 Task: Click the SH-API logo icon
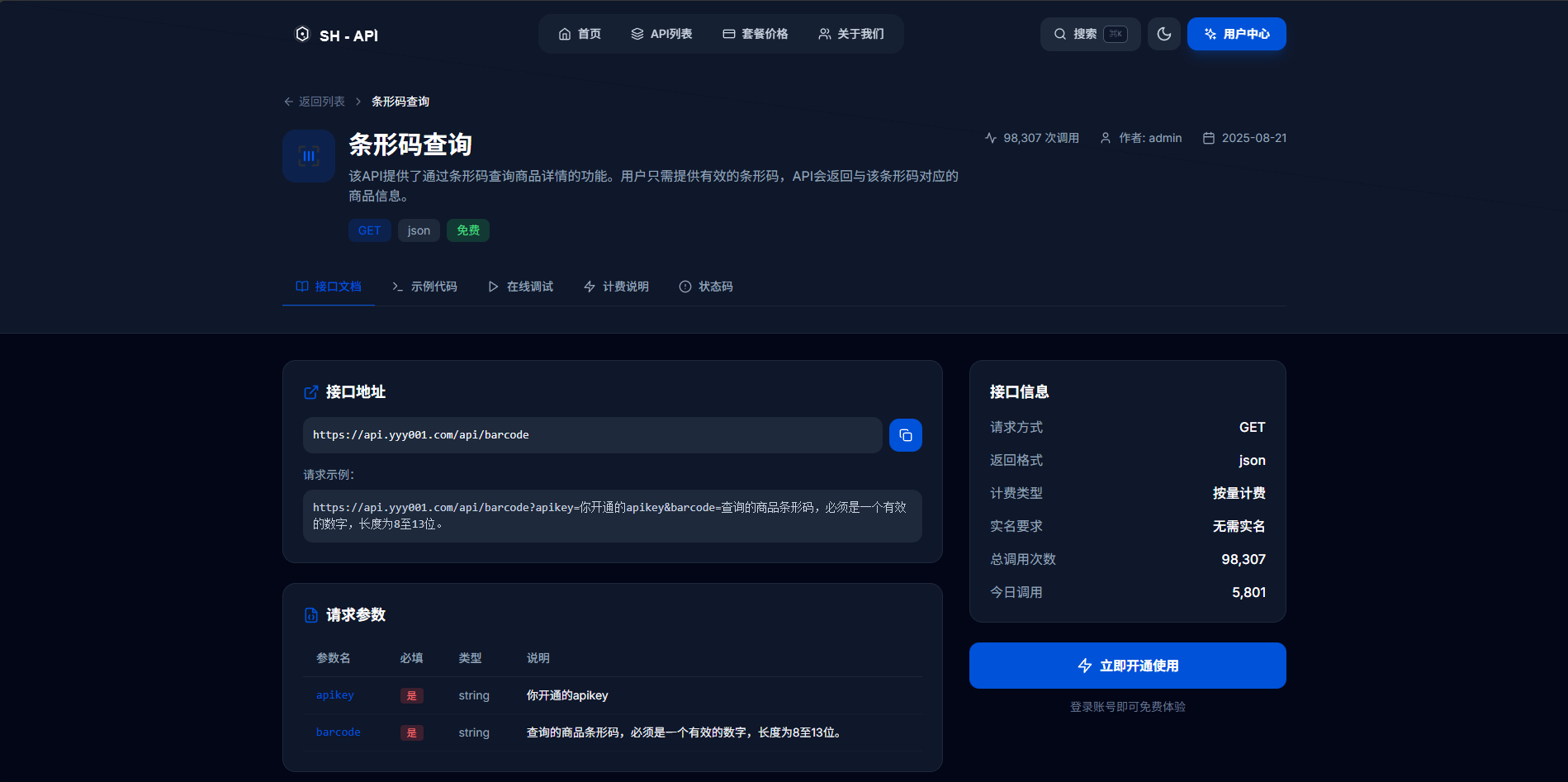[302, 34]
